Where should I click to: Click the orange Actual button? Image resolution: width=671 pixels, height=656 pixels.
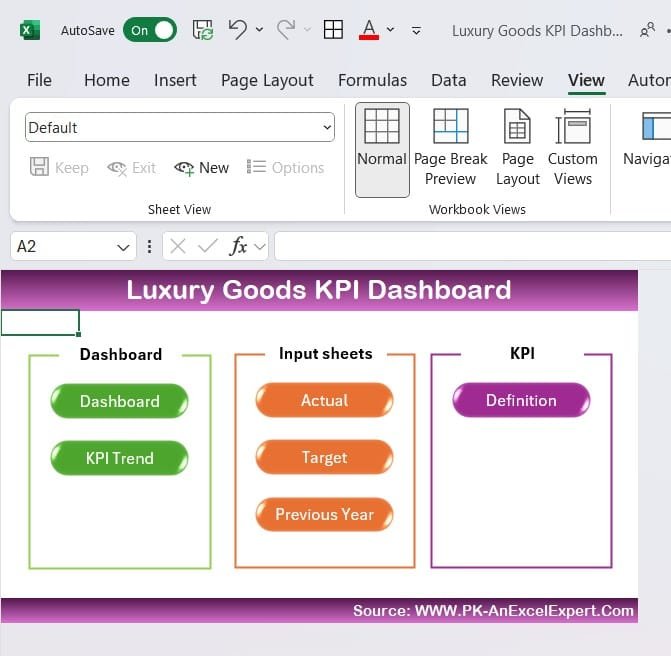(324, 400)
